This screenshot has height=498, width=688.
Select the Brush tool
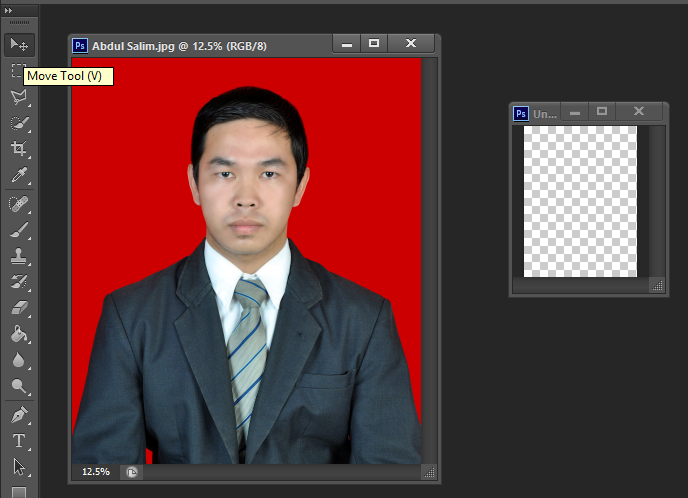(x=19, y=230)
